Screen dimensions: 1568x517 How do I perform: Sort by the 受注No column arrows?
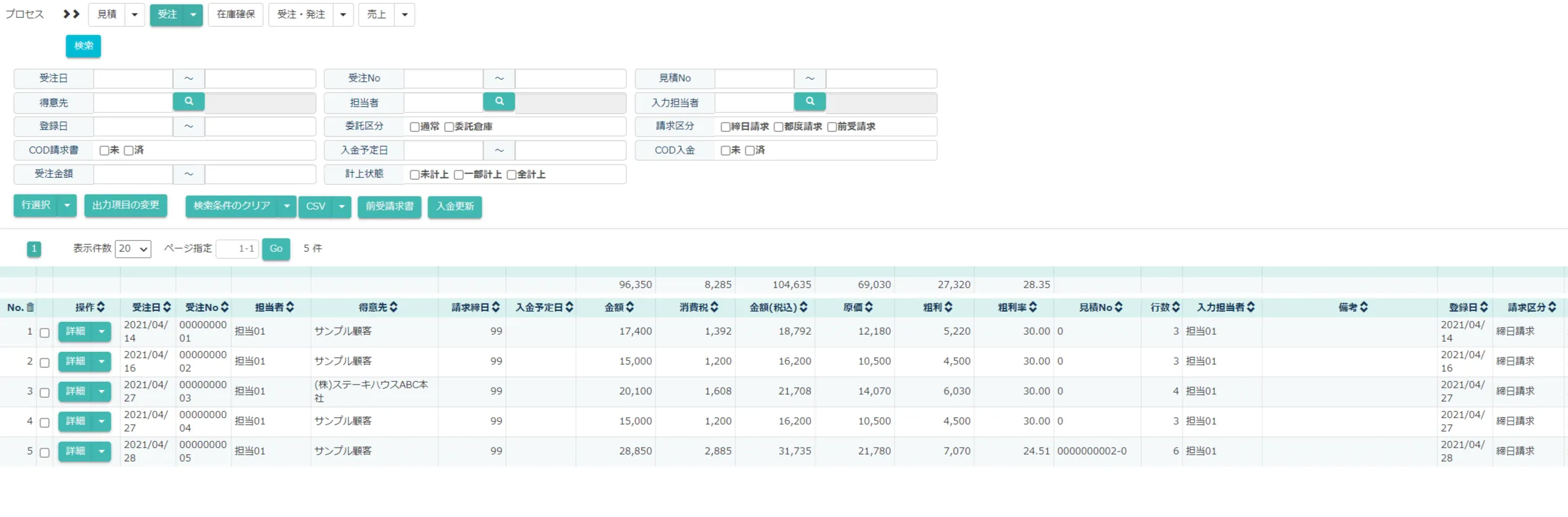224,307
